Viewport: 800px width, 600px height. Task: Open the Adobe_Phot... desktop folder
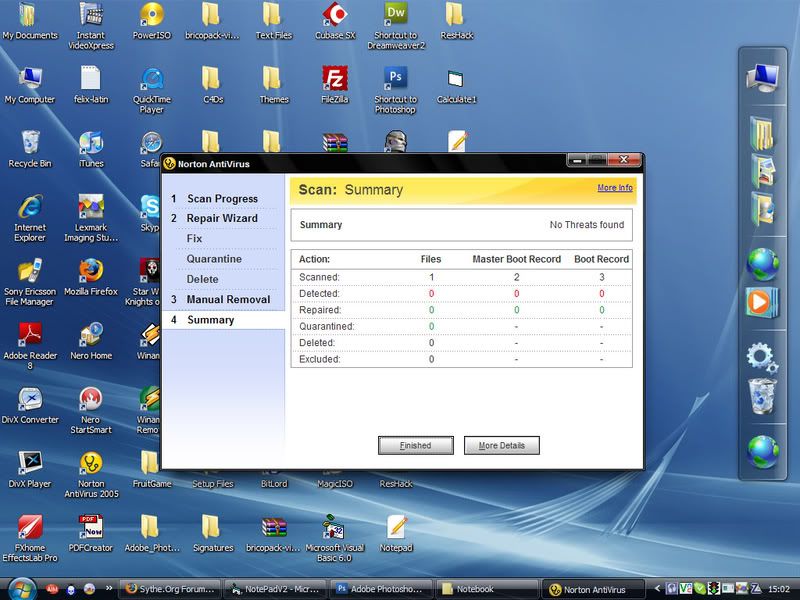152,533
